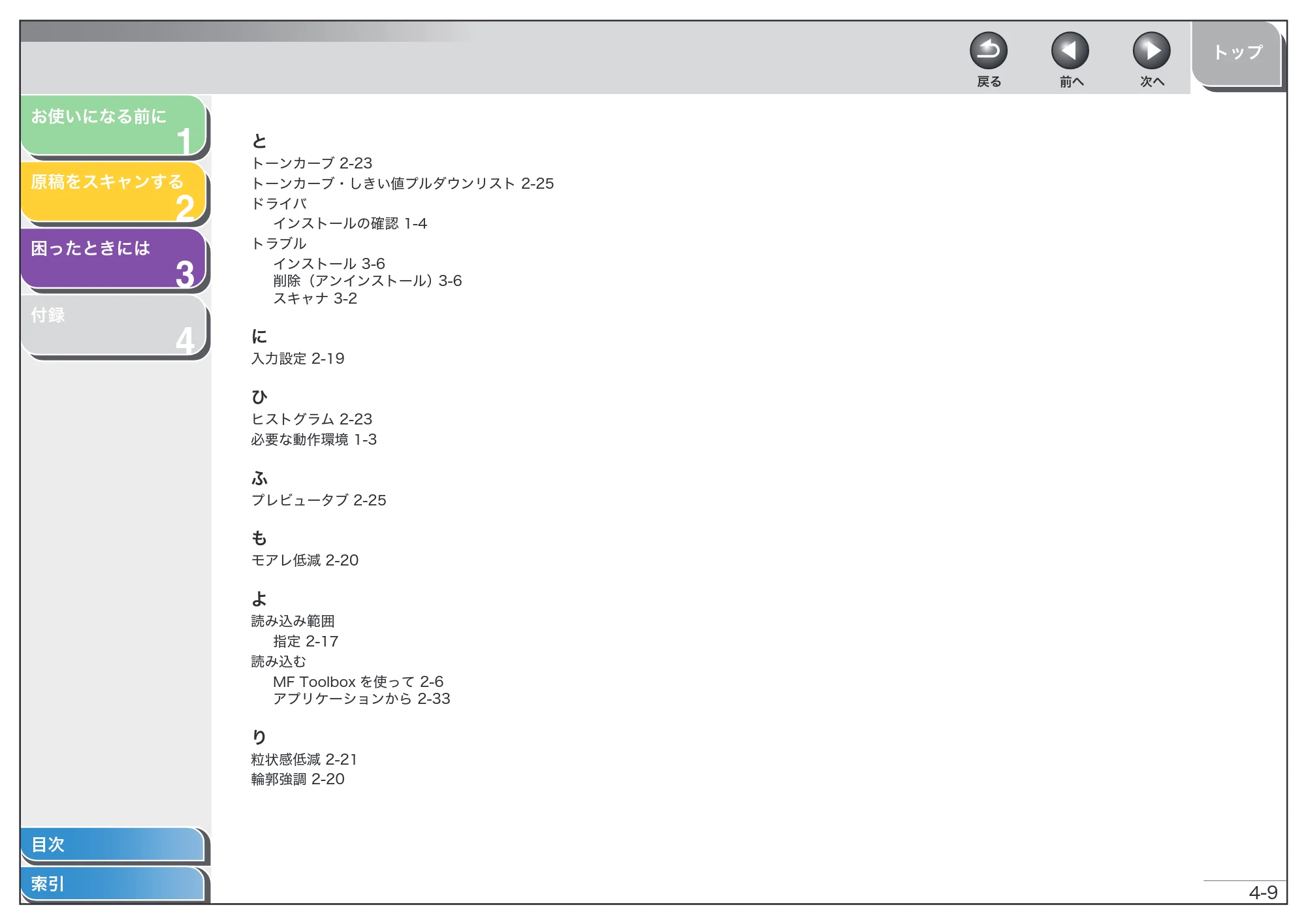Follow entry 粒状感低減 2-21
The height and width of the screenshot is (924, 1306).
coord(304,759)
